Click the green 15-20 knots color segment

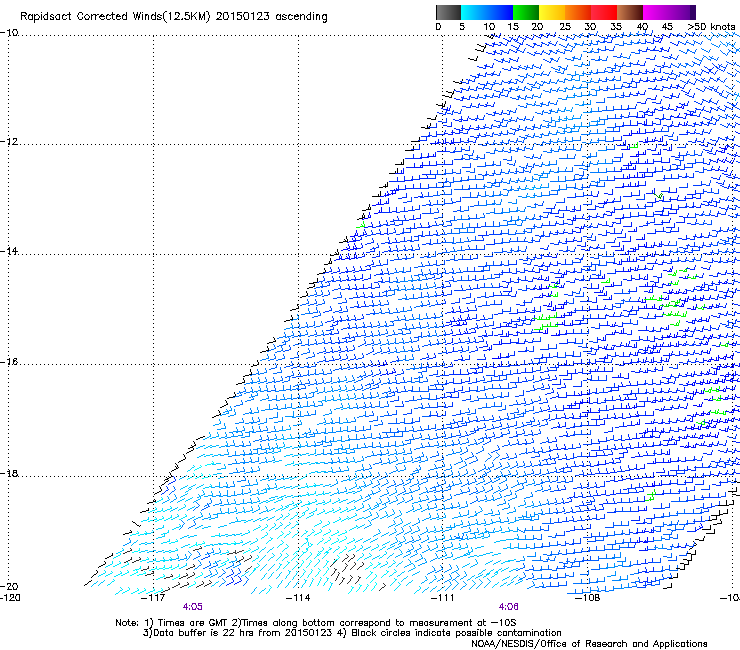(526, 12)
